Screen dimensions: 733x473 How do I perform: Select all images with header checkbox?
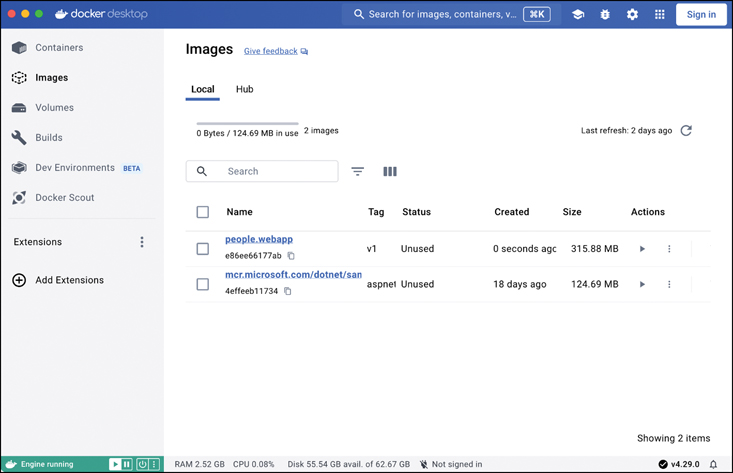pos(203,212)
